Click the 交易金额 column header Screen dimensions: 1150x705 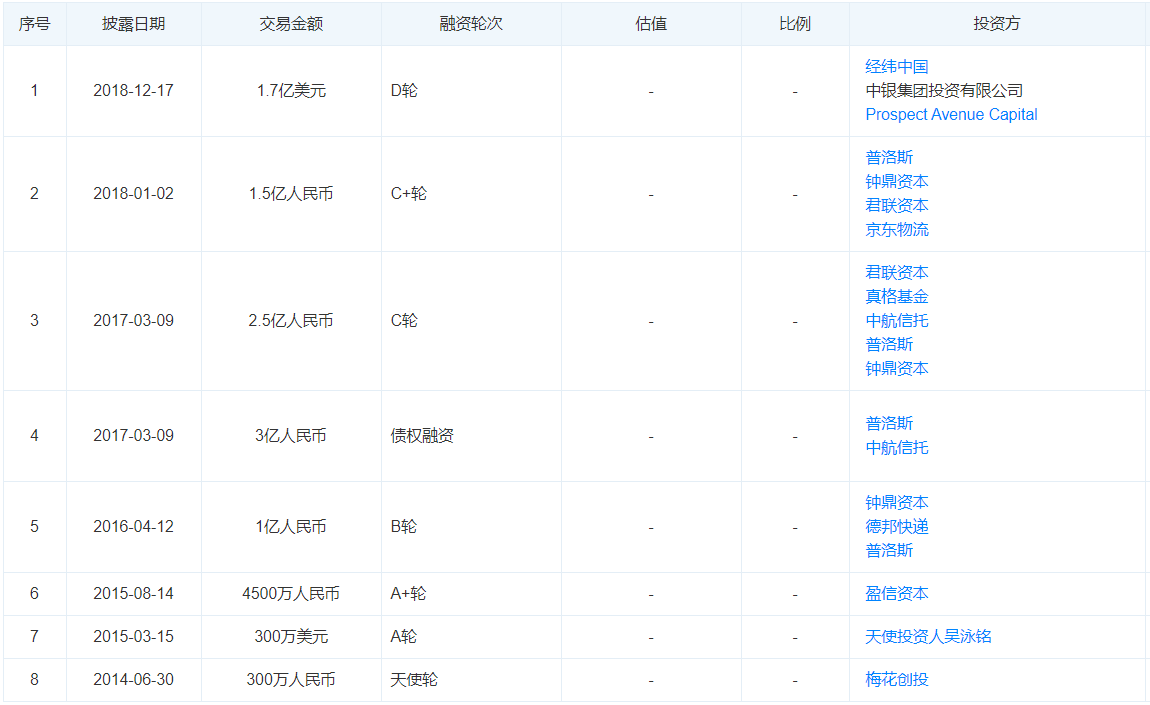[291, 24]
